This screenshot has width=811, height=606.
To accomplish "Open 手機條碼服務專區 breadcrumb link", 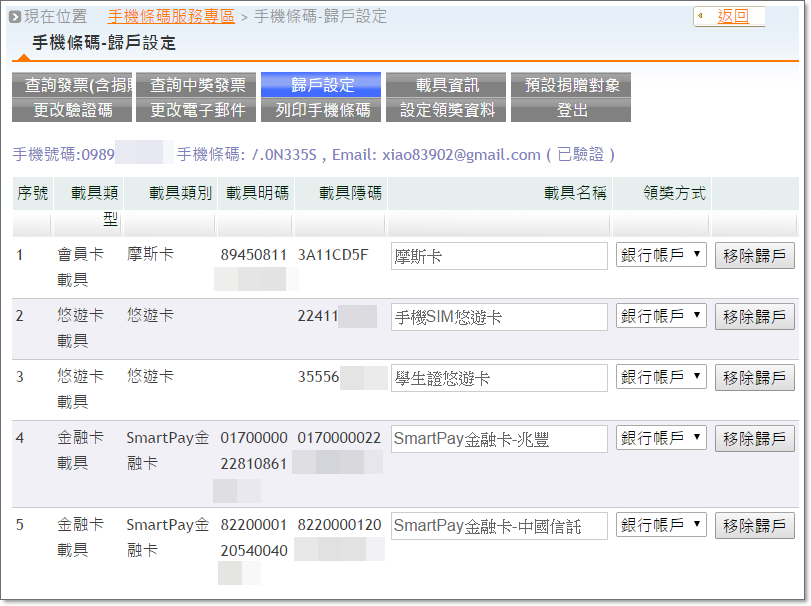I will (x=171, y=17).
